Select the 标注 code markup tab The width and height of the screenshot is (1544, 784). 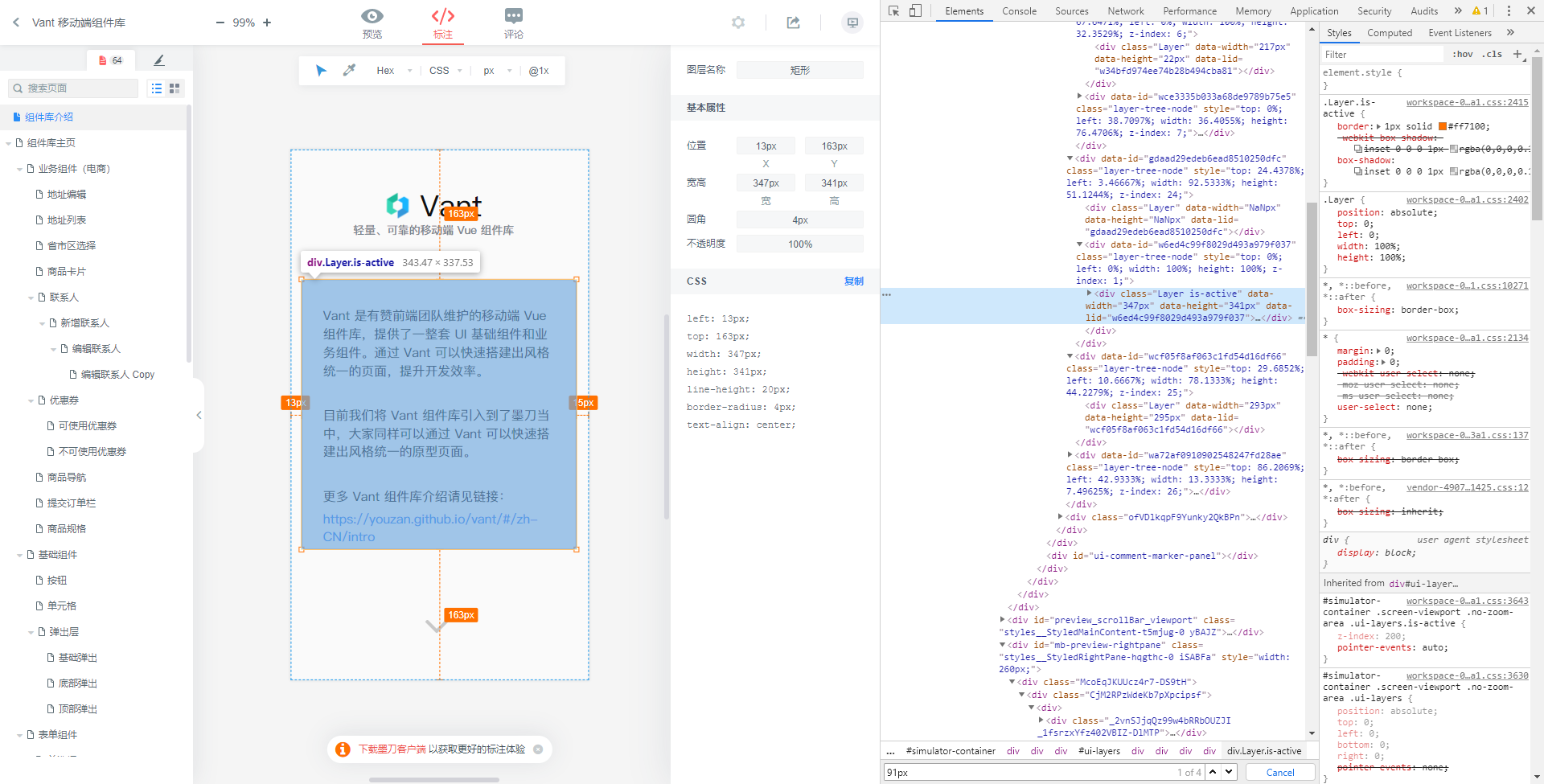(x=443, y=23)
